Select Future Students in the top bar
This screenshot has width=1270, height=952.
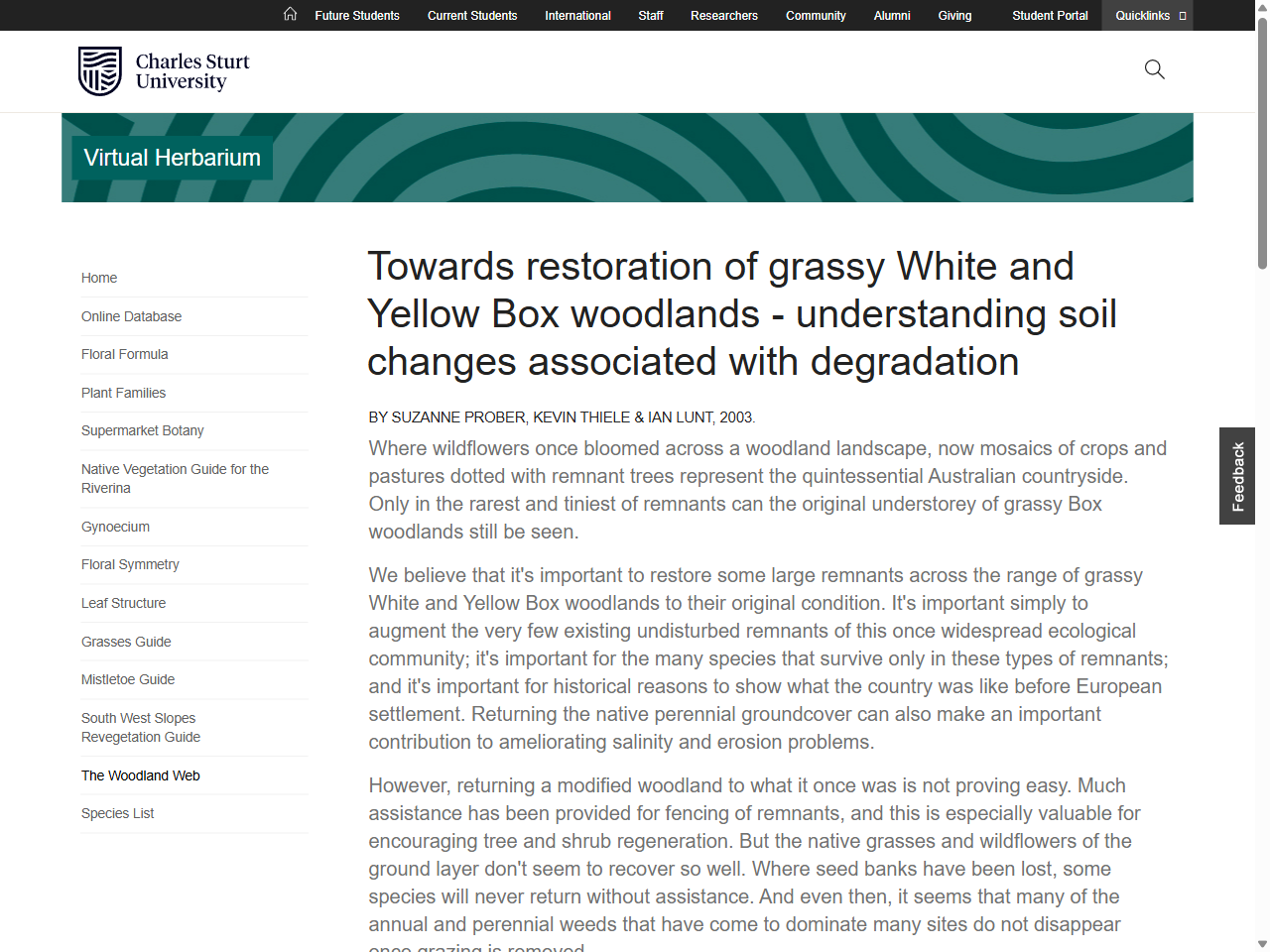356,16
